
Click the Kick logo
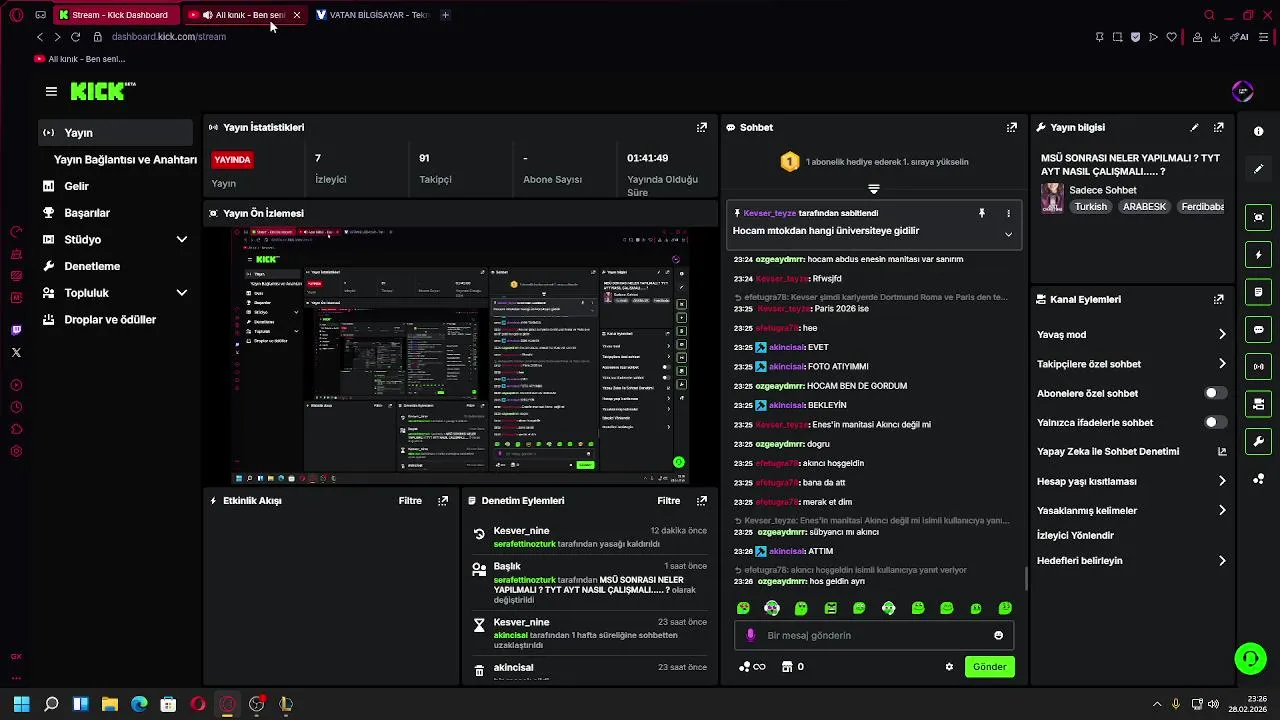102,91
